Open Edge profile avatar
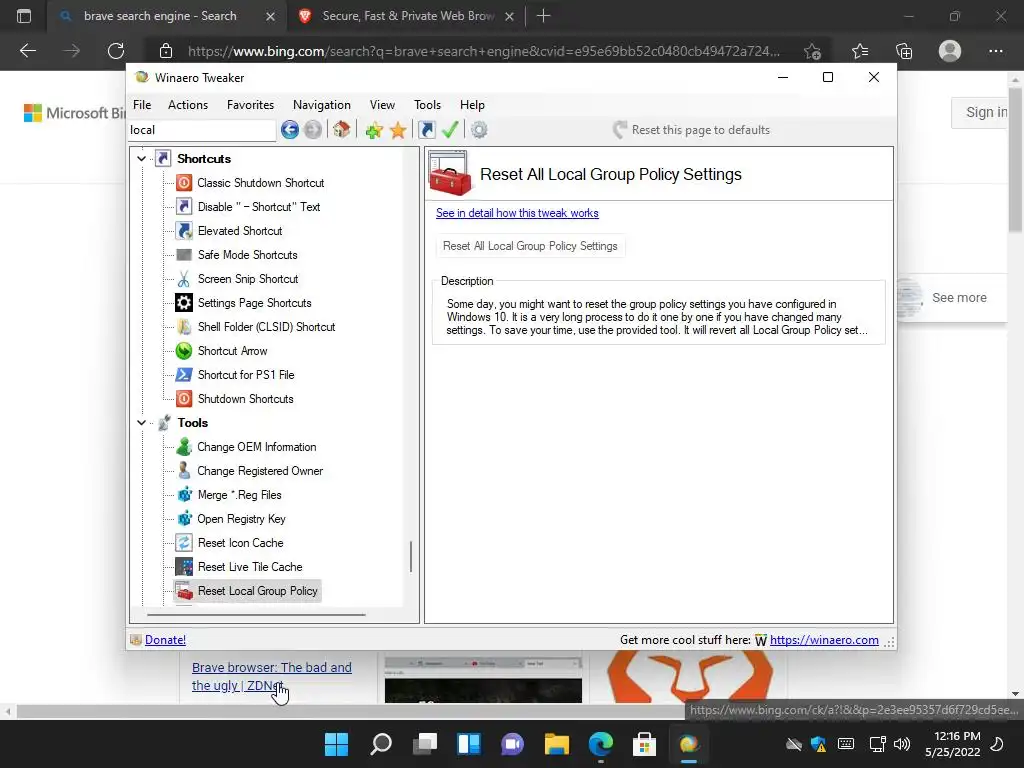 950,51
